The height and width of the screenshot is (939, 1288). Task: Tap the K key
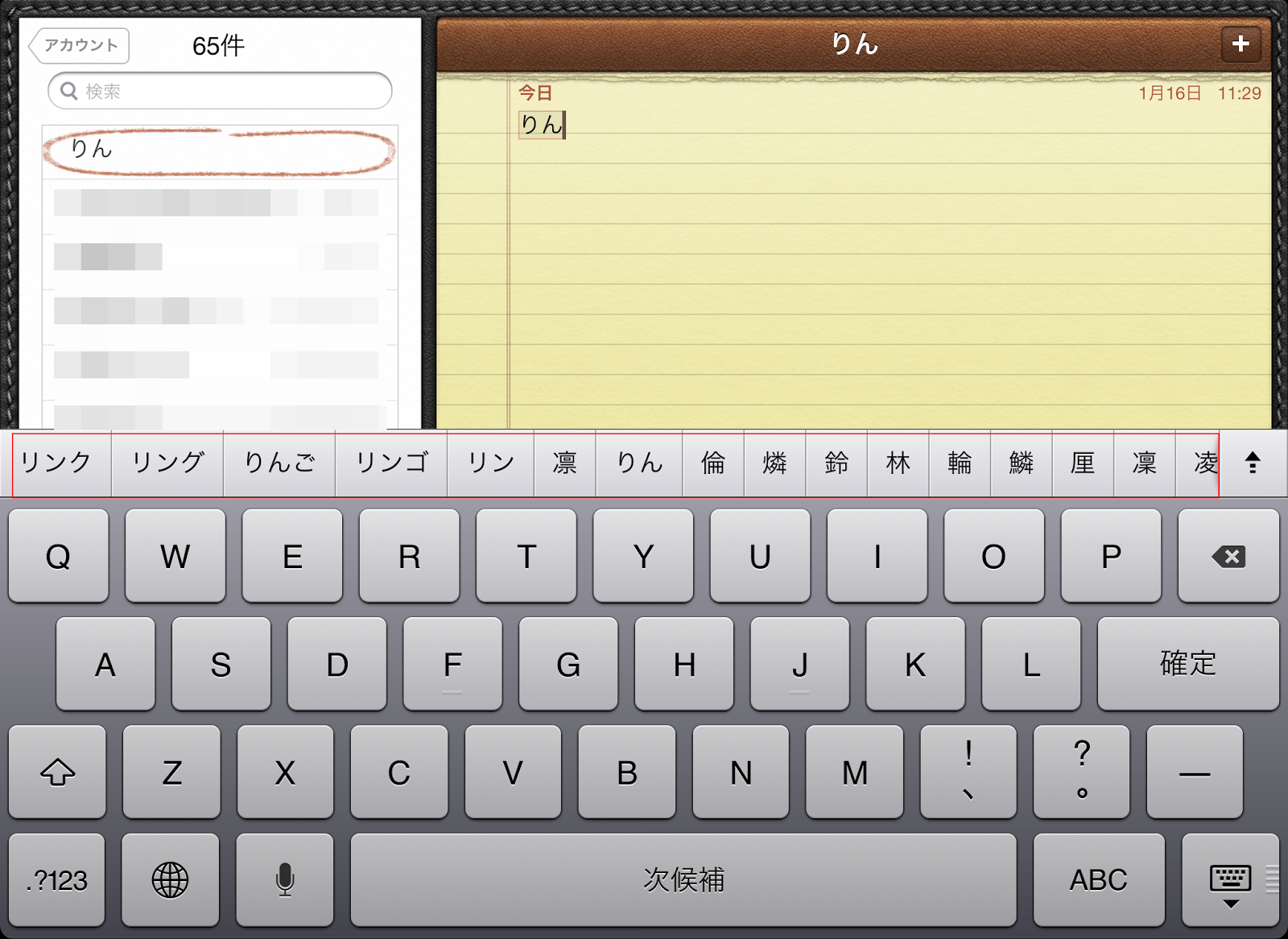pos(915,664)
